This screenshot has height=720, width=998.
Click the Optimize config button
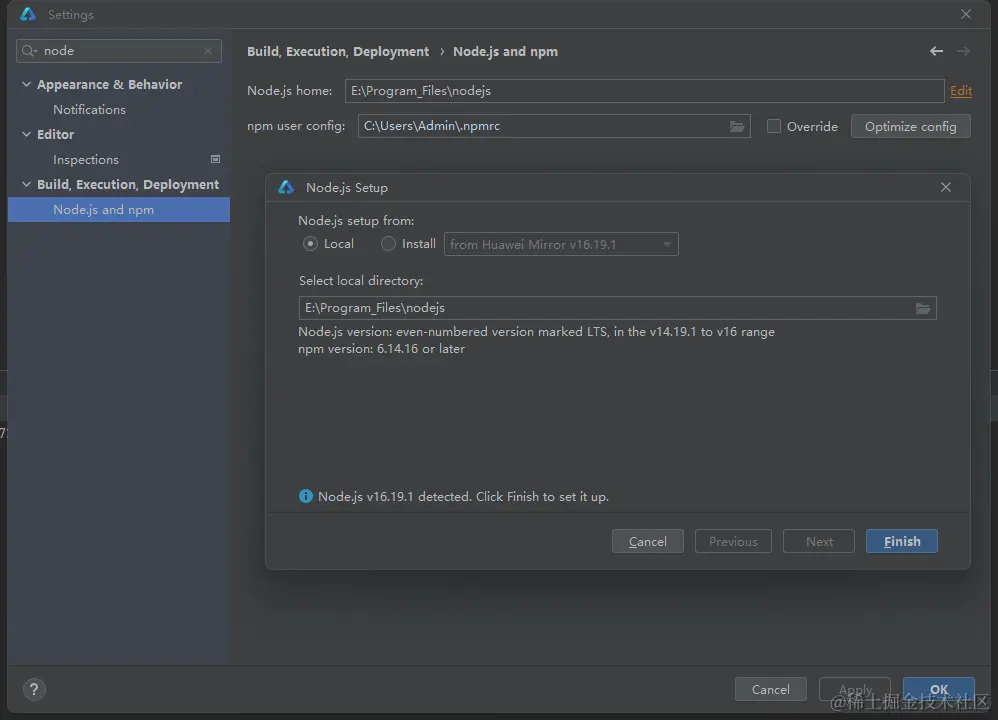point(911,126)
